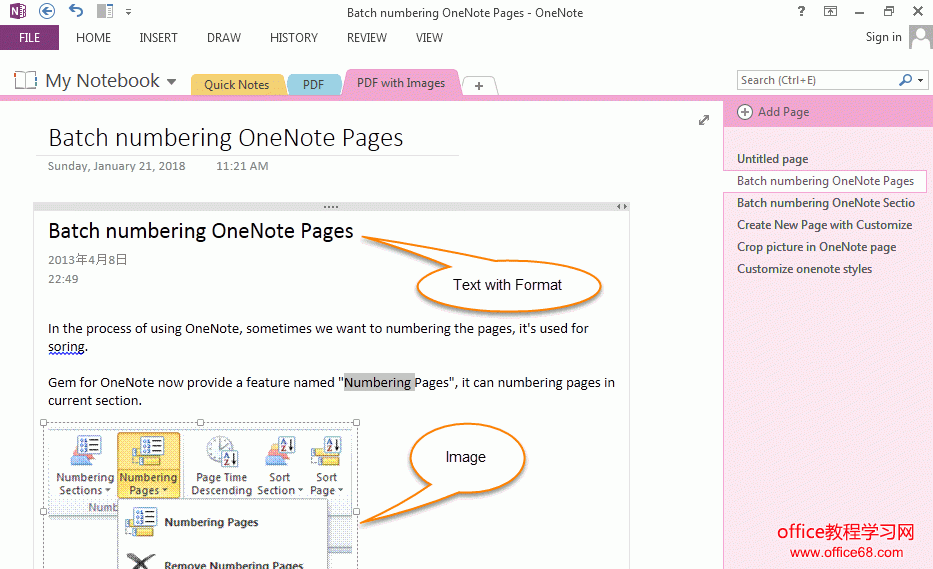The width and height of the screenshot is (933, 569).
Task: Switch to the INSERT ribbon tab
Action: [x=158, y=38]
